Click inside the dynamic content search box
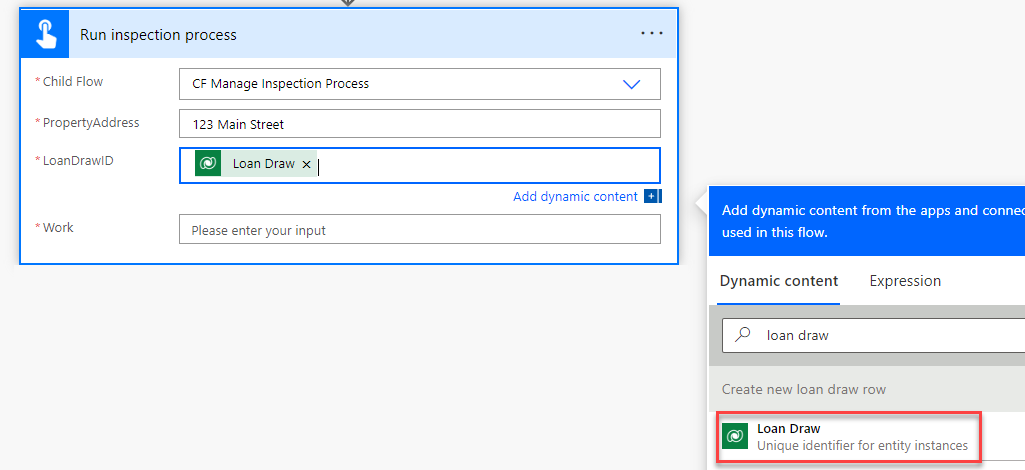Image resolution: width=1025 pixels, height=470 pixels. tap(880, 336)
